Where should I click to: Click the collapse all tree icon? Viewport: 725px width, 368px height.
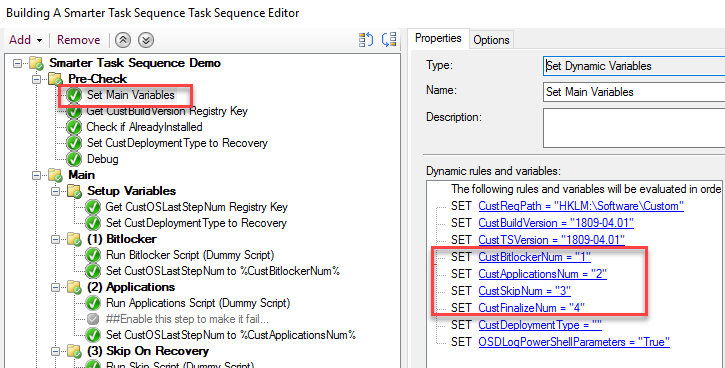(389, 40)
